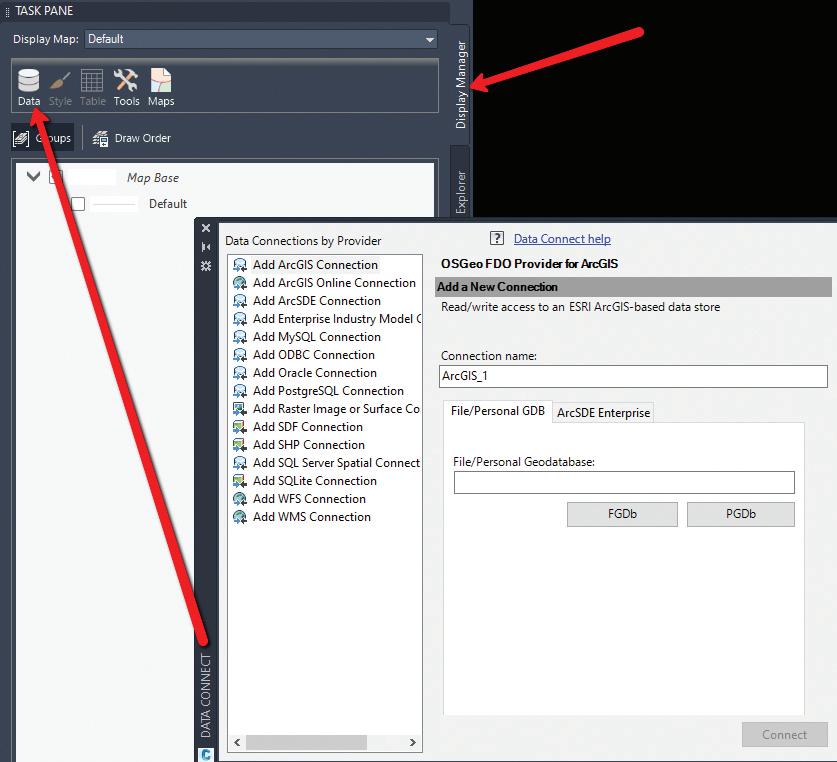This screenshot has height=762, width=837.
Task: Click the FGDb button
Action: tap(622, 514)
